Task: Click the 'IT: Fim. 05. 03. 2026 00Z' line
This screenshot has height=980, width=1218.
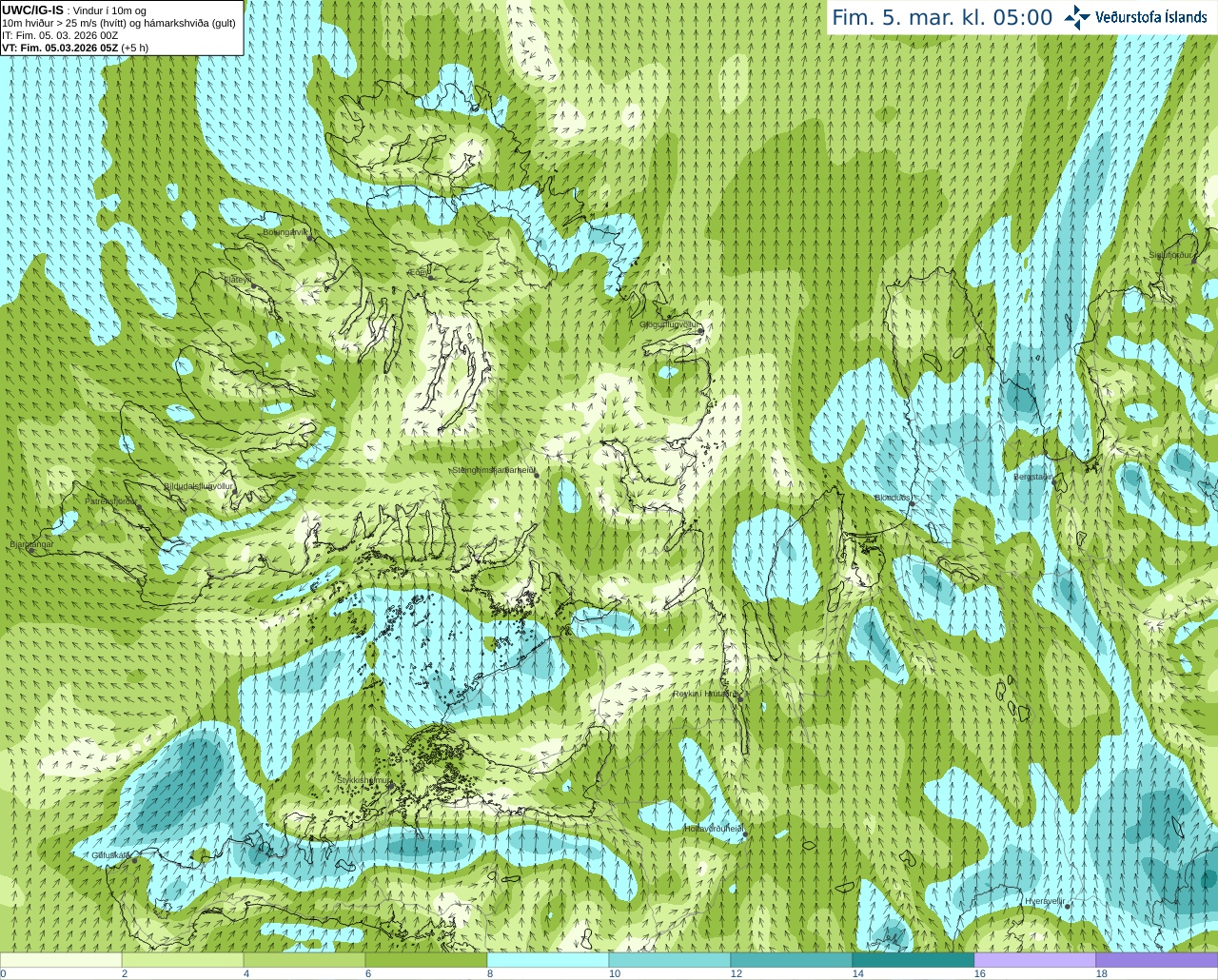Action: click(60, 35)
